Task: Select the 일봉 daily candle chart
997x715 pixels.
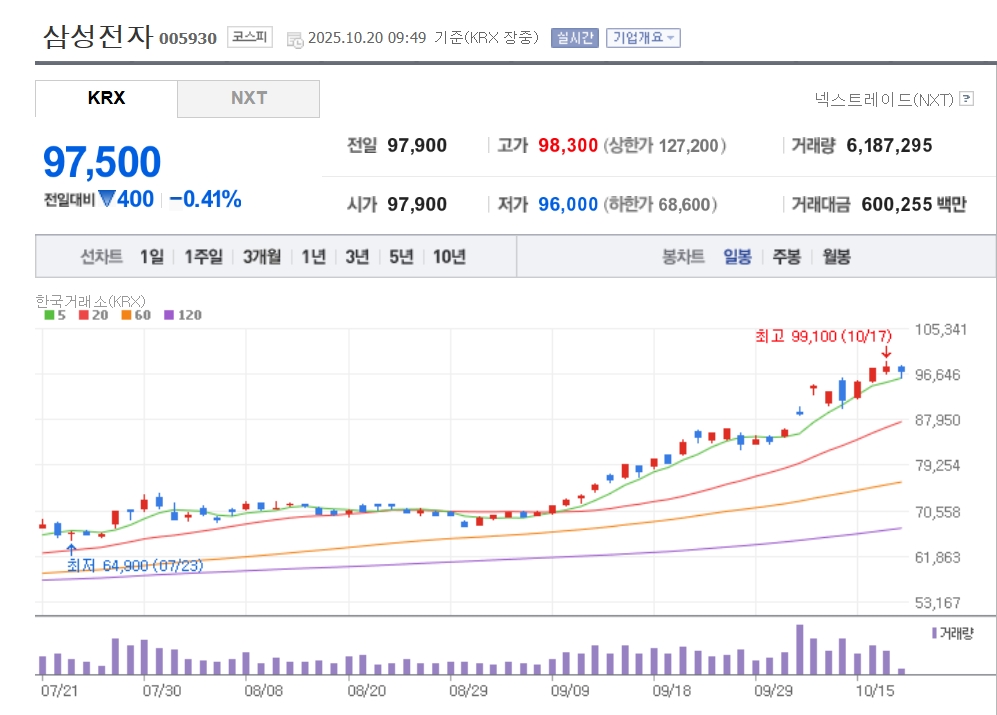Action: 737,257
